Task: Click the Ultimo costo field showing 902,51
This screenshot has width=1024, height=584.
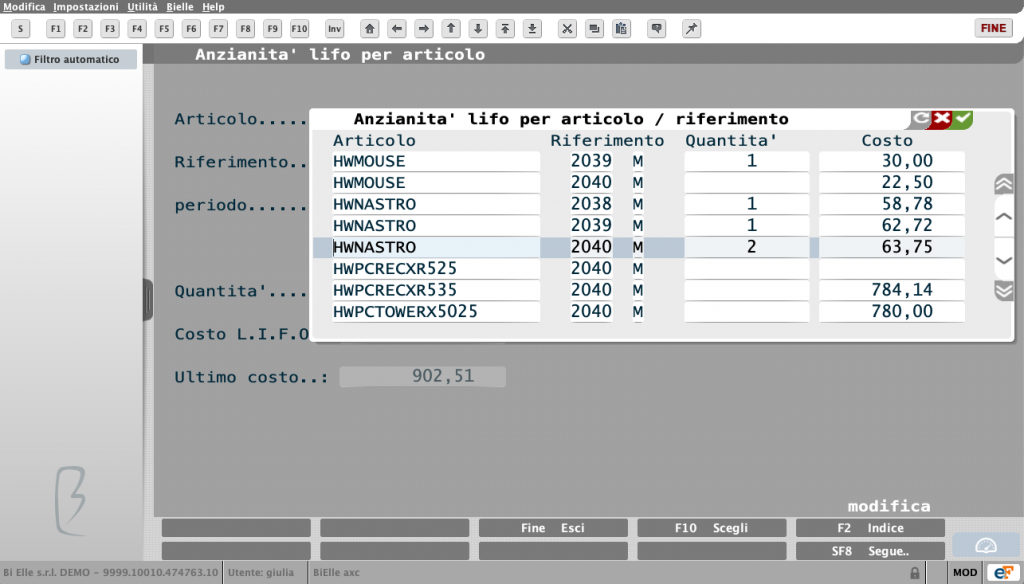Action: 423,376
